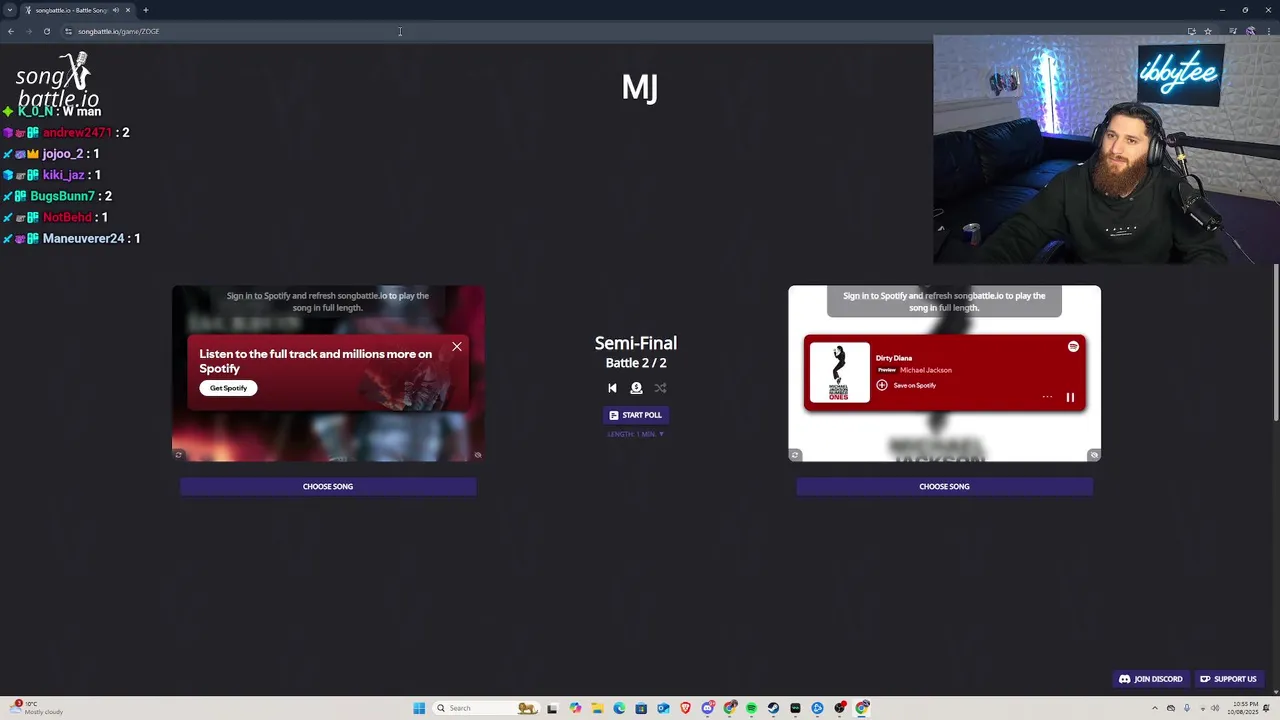
Task: Click the browser profile avatar icon
Action: click(1251, 31)
